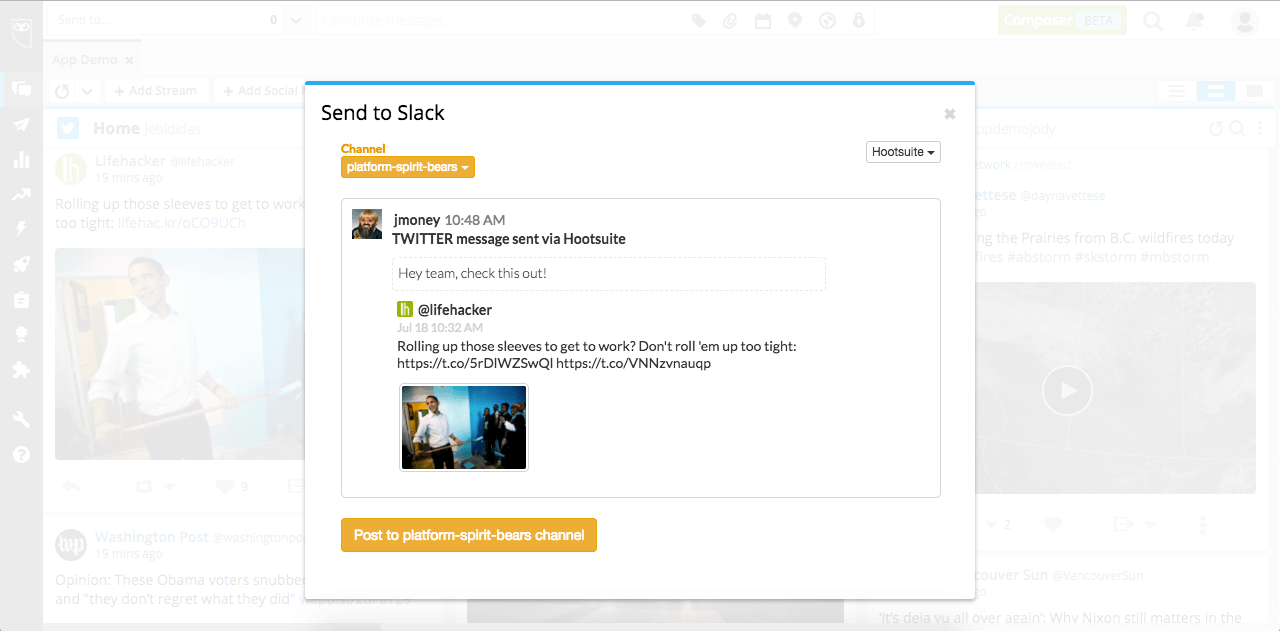Click the paperclip attach icon
Screen dimensions: 1280x631
(731, 20)
